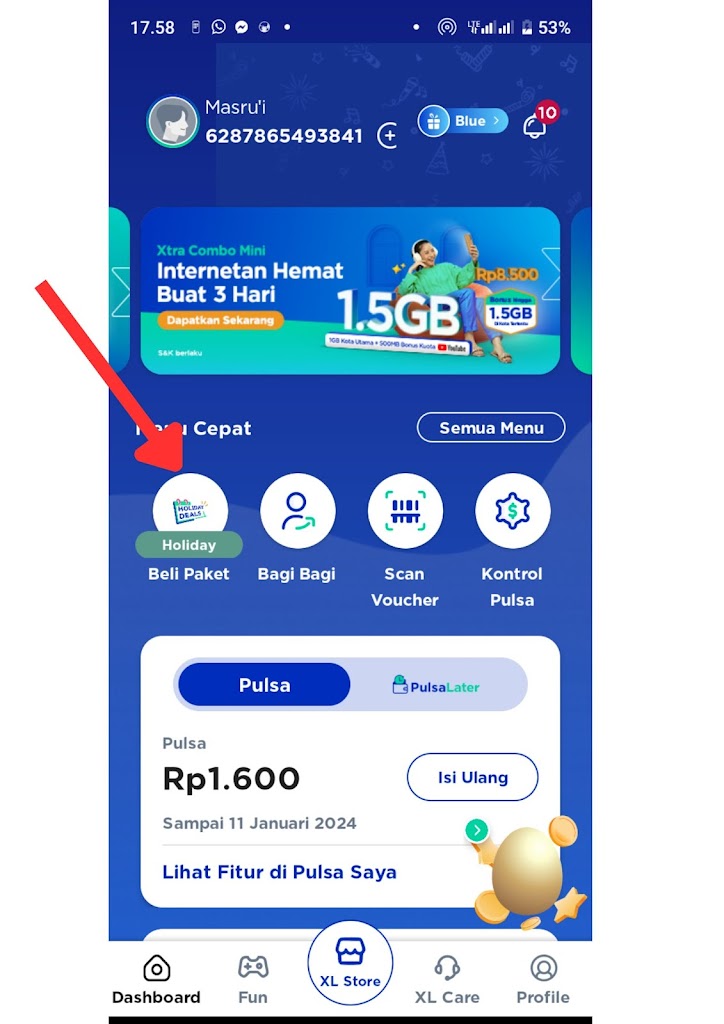
Task: Tap the Isi Ulang button
Action: (x=473, y=777)
